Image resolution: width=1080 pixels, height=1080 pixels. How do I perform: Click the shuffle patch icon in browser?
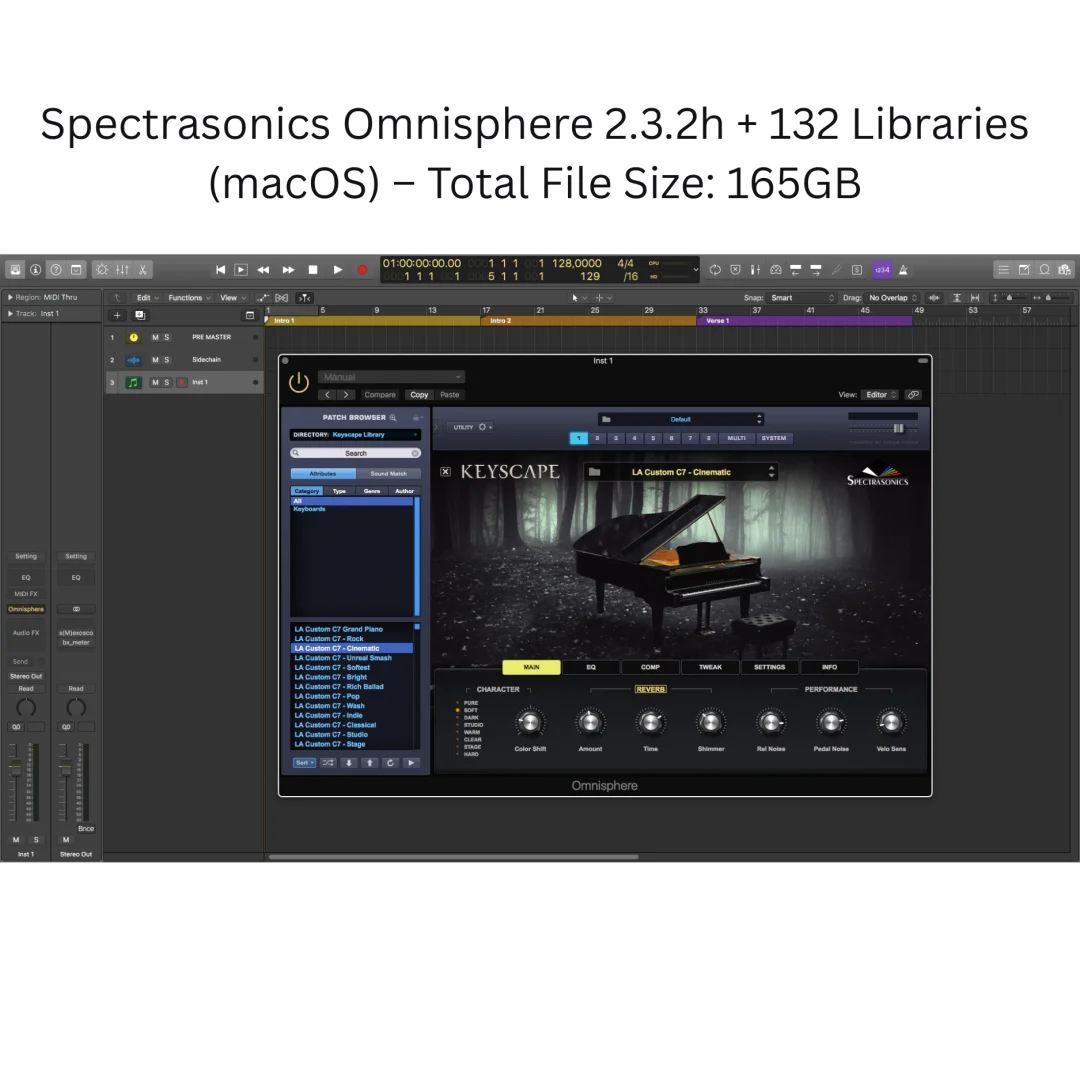click(328, 763)
